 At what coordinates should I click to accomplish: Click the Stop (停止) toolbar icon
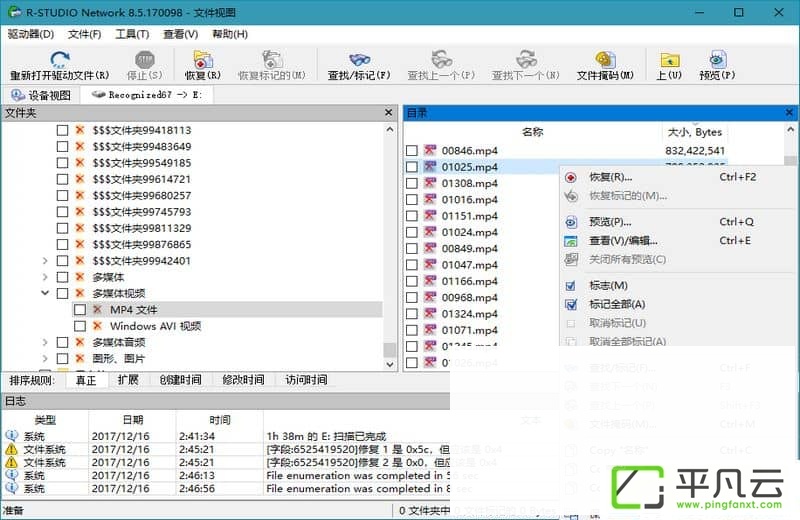(144, 59)
